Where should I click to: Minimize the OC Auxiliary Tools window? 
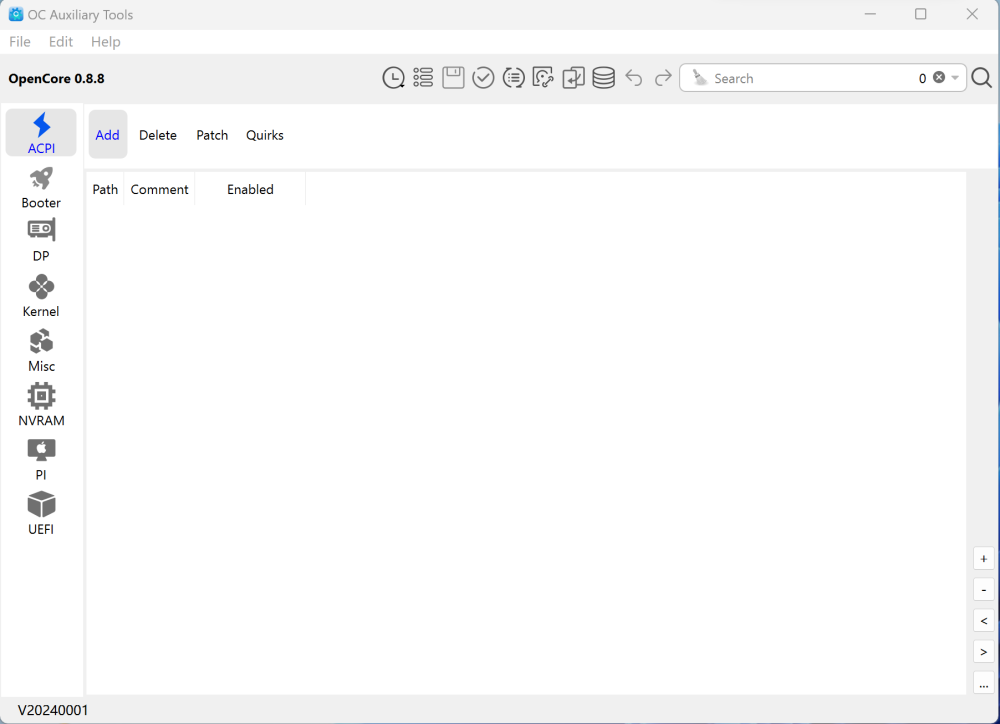(870, 14)
